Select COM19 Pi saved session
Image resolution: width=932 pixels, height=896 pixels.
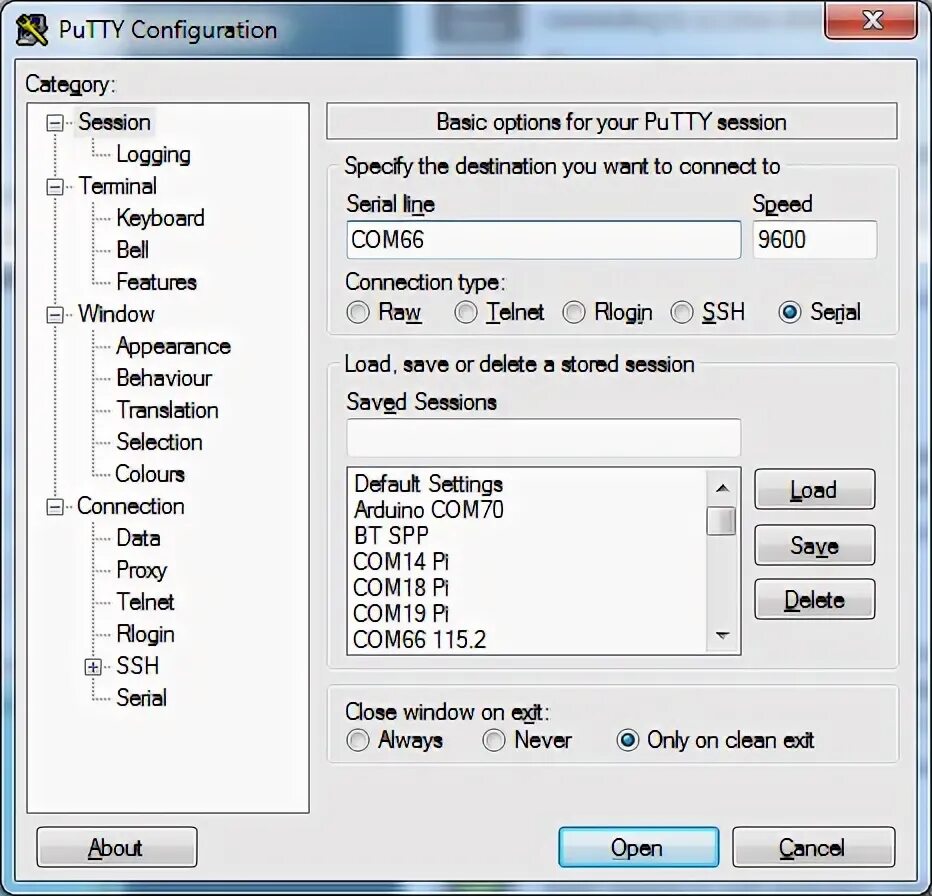click(401, 614)
